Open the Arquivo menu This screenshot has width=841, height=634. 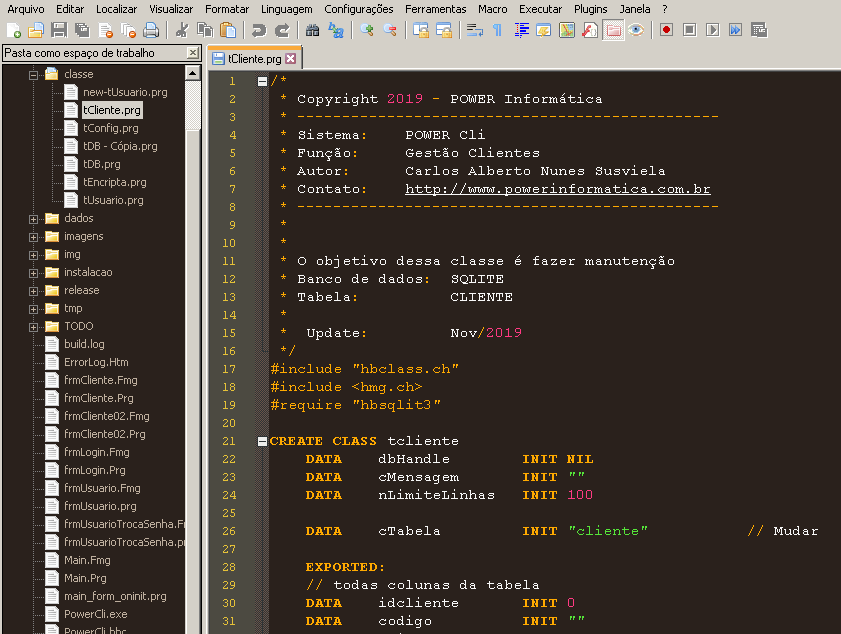tap(26, 9)
